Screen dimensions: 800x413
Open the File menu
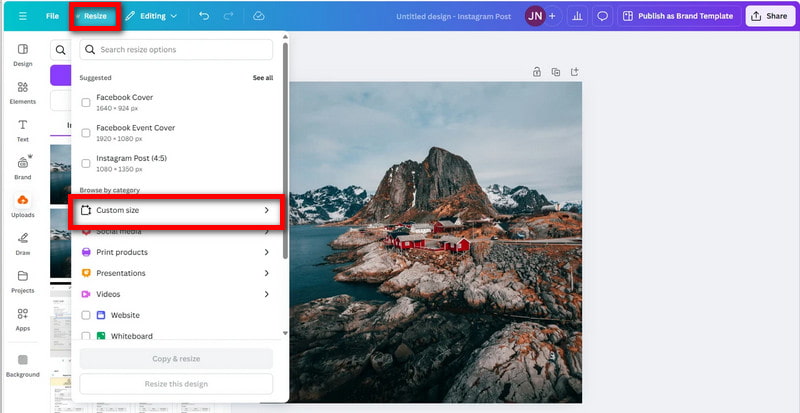[x=52, y=16]
